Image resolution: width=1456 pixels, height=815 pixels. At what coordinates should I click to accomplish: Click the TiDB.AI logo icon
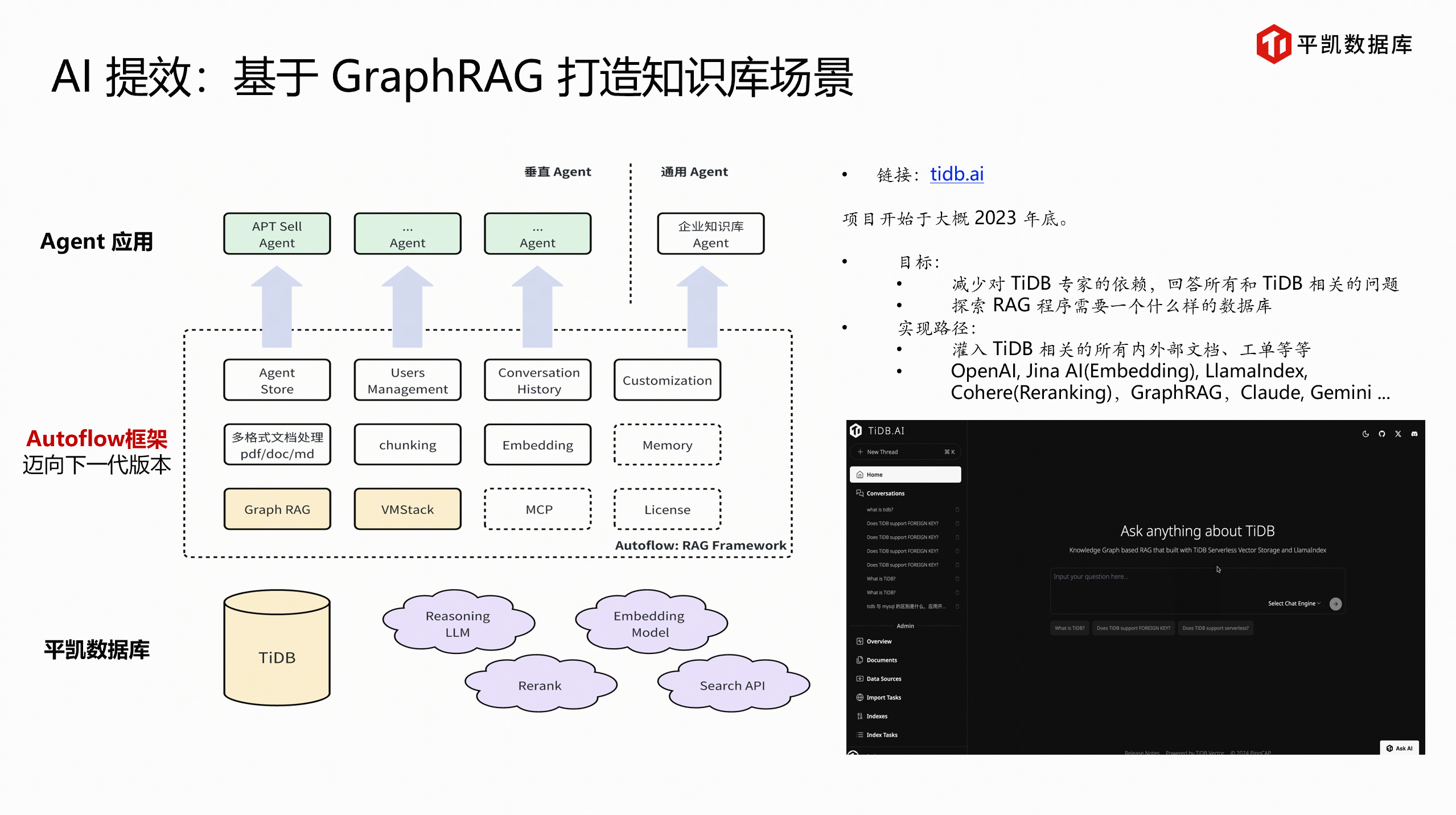pos(856,431)
